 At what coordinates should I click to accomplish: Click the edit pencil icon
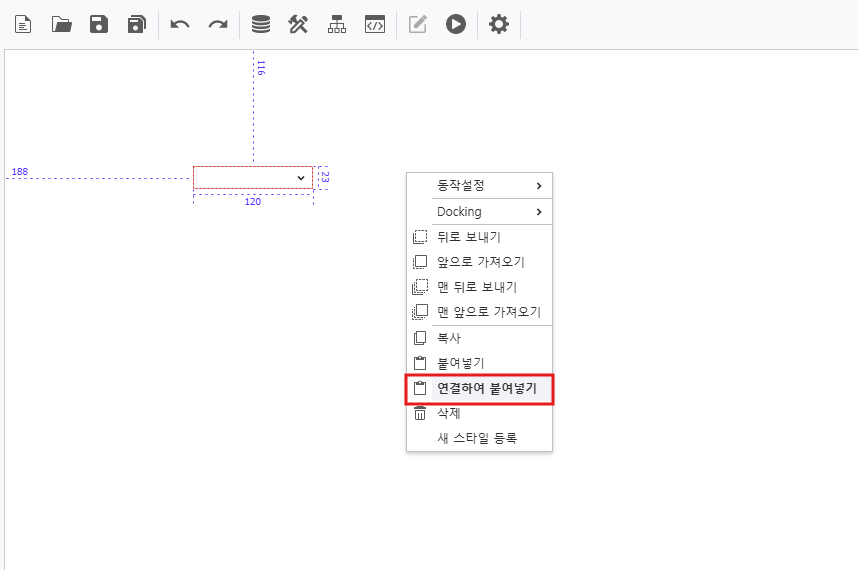[418, 25]
